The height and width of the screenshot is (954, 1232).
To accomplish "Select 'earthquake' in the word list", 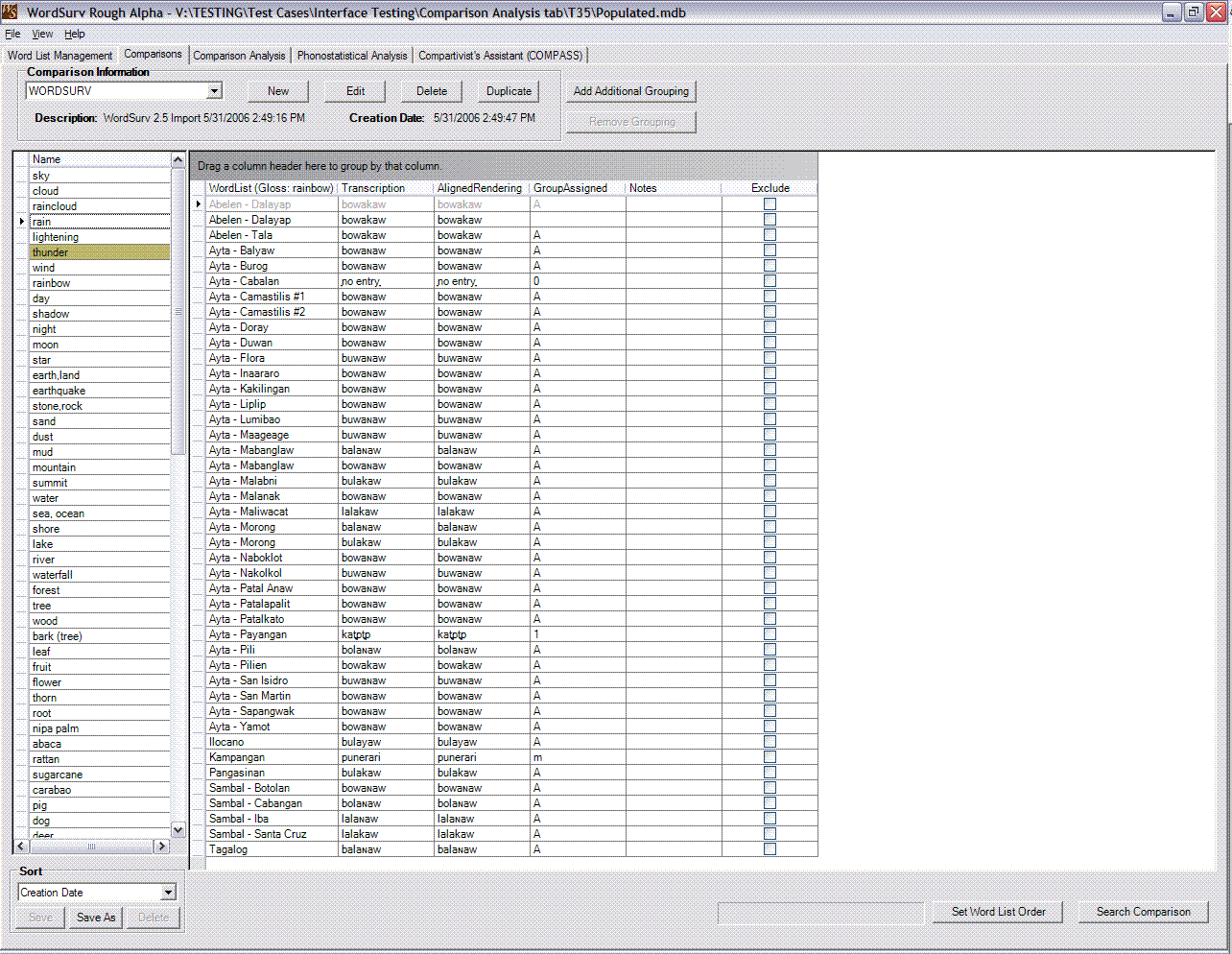I will 100,391.
